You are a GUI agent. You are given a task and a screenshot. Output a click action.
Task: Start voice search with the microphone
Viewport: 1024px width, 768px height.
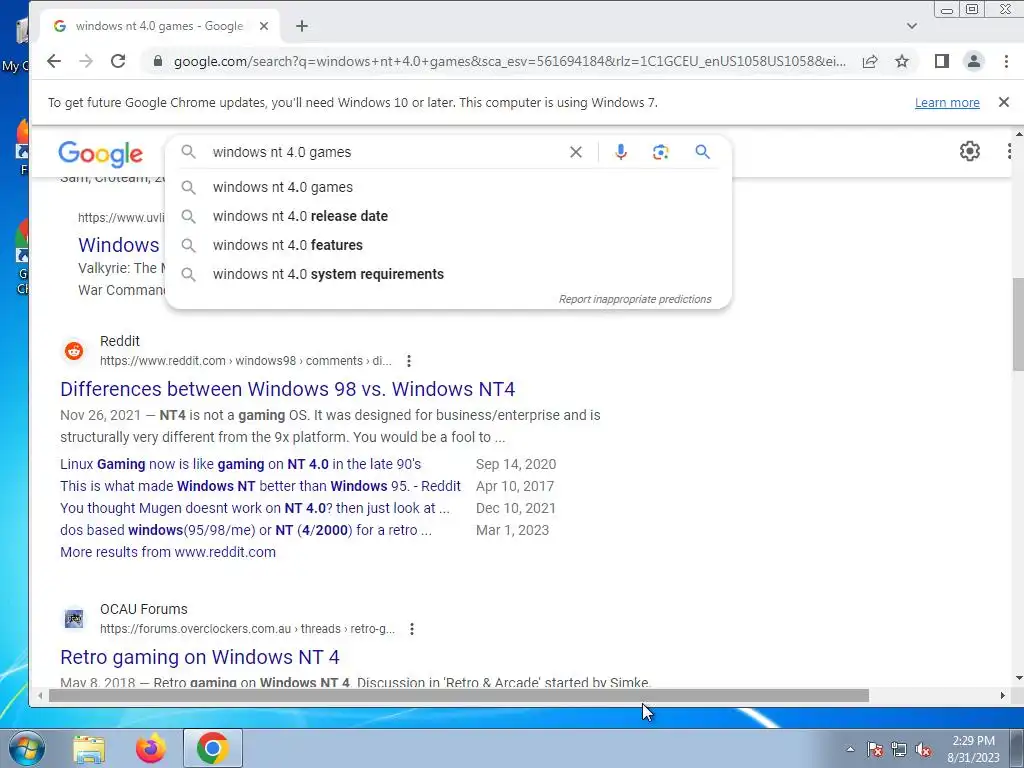pos(620,152)
